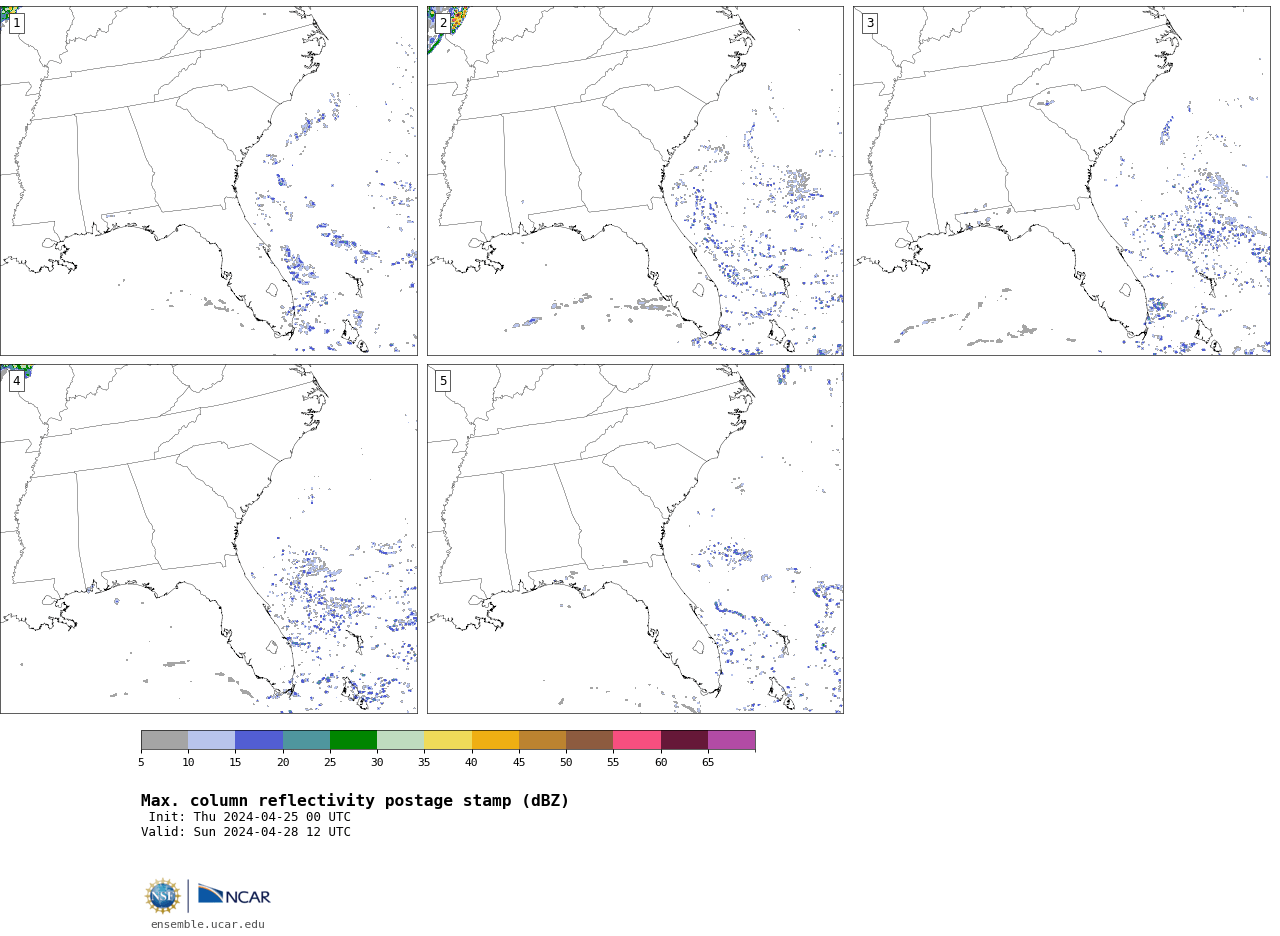Open ensemble member 1 reflectivity map
The image size is (1280, 936).
[208, 180]
